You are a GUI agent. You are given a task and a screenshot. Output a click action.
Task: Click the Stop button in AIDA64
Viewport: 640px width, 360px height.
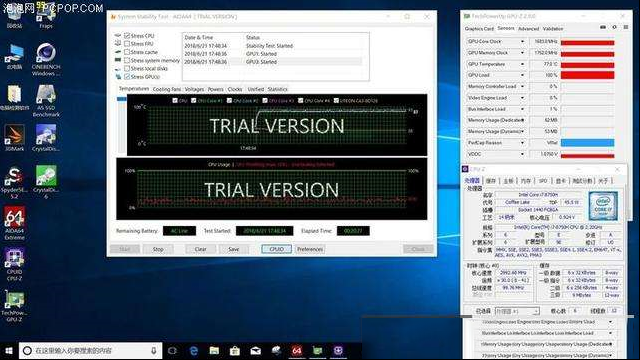pos(158,249)
